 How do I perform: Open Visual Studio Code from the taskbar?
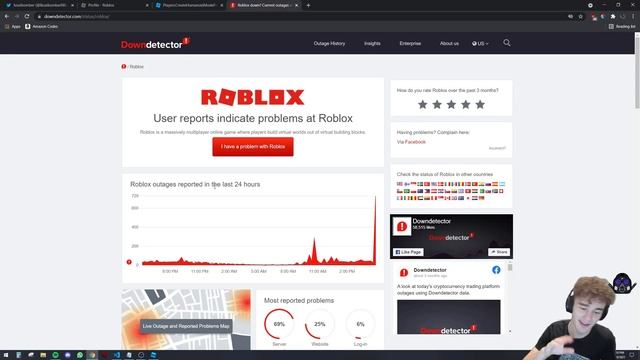[x=117, y=355]
